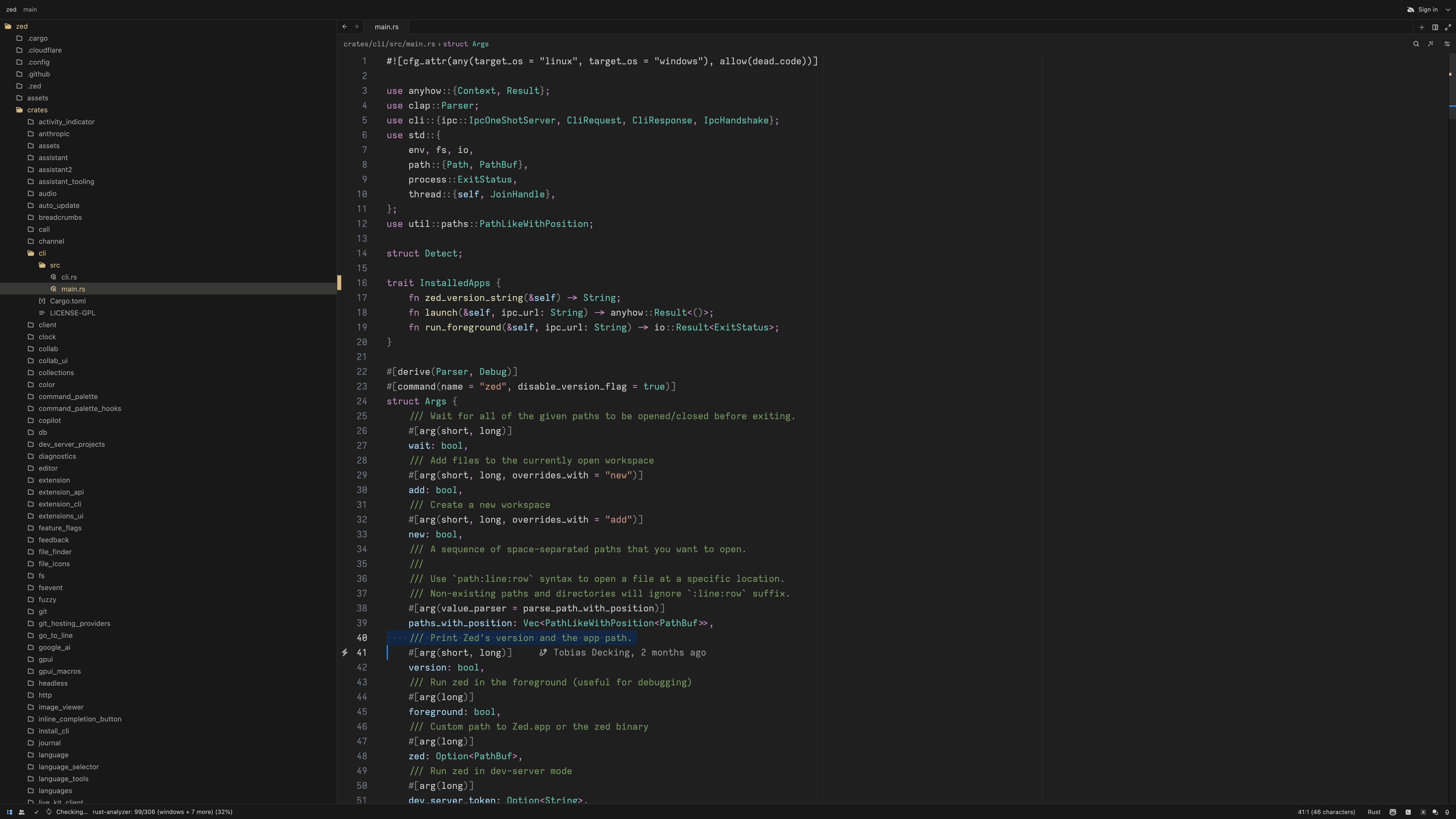This screenshot has width=1456, height=819.
Task: Go forward in navigation history
Action: pyautogui.click(x=357, y=26)
